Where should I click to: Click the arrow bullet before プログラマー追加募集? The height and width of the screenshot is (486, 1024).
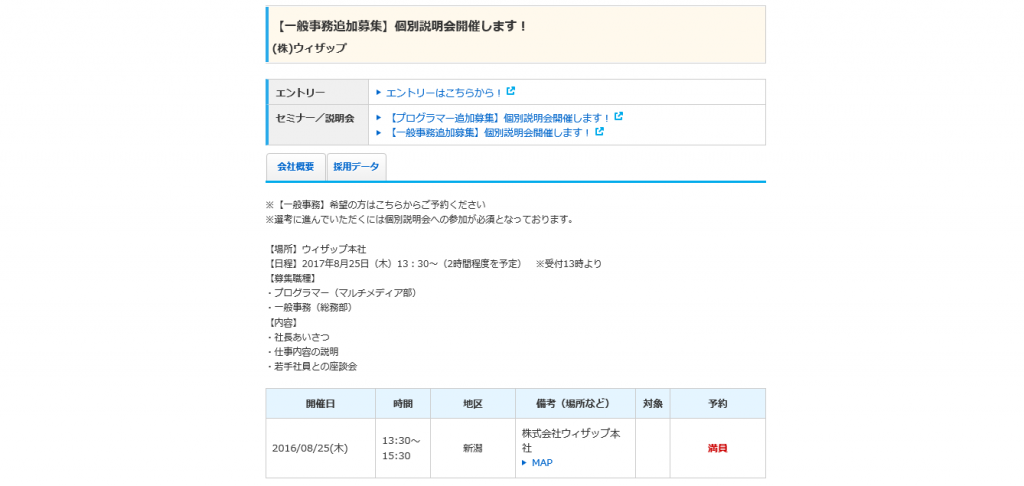(x=379, y=118)
